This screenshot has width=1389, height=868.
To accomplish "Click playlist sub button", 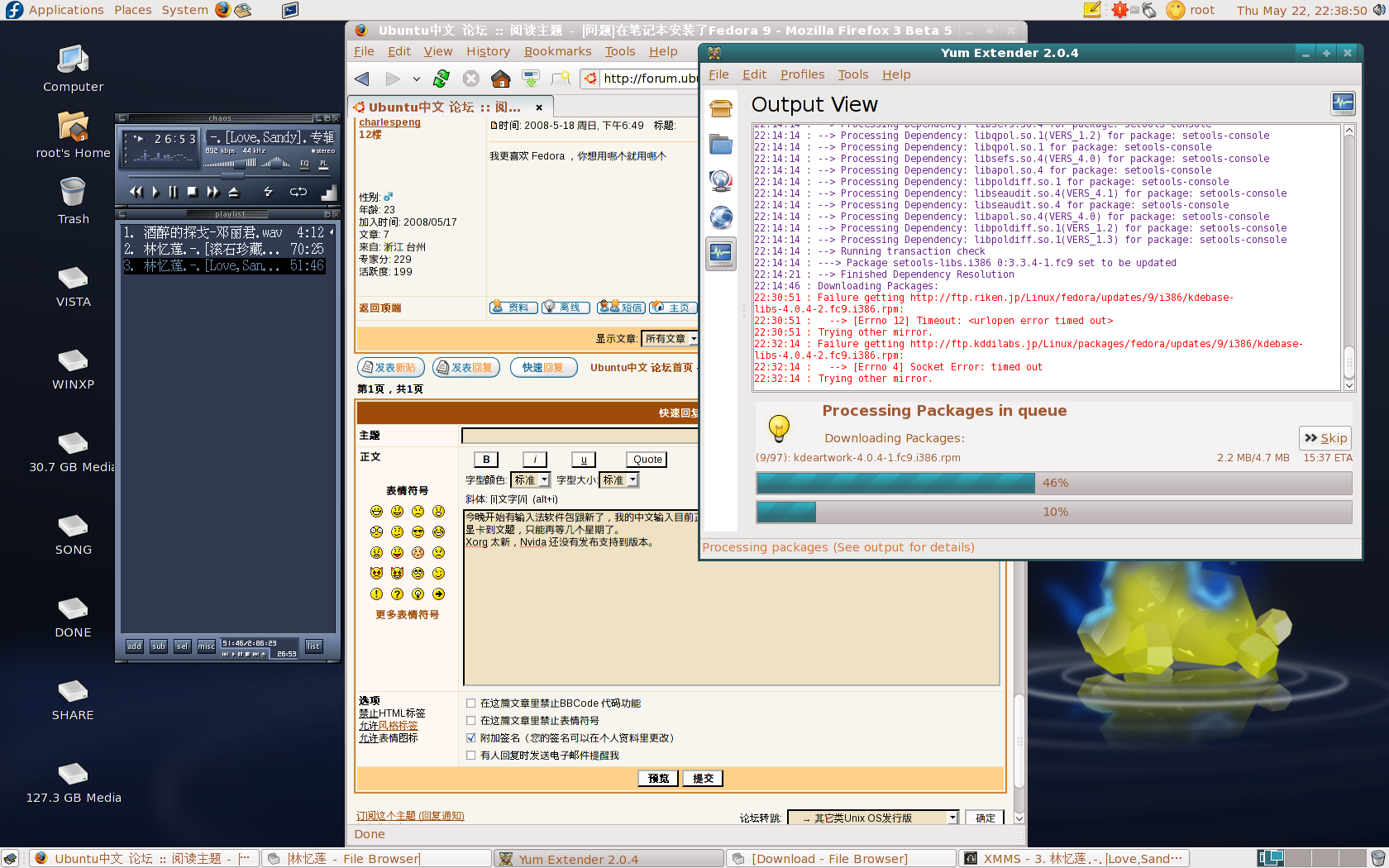I will (x=159, y=646).
